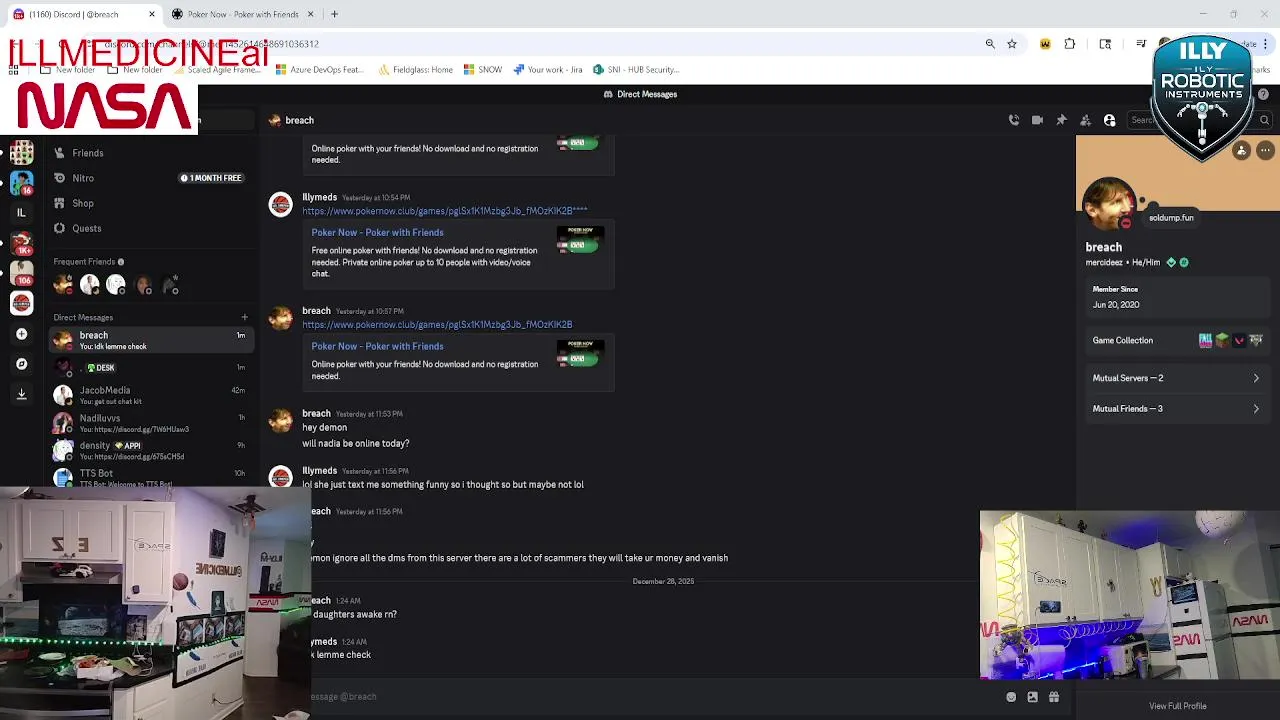Start a video call with breach
This screenshot has width=1280, height=720.
pyautogui.click(x=1037, y=120)
